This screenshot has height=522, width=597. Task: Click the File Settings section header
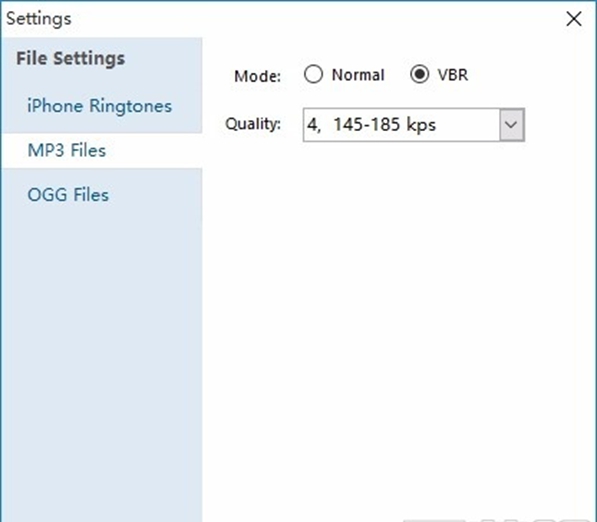70,59
